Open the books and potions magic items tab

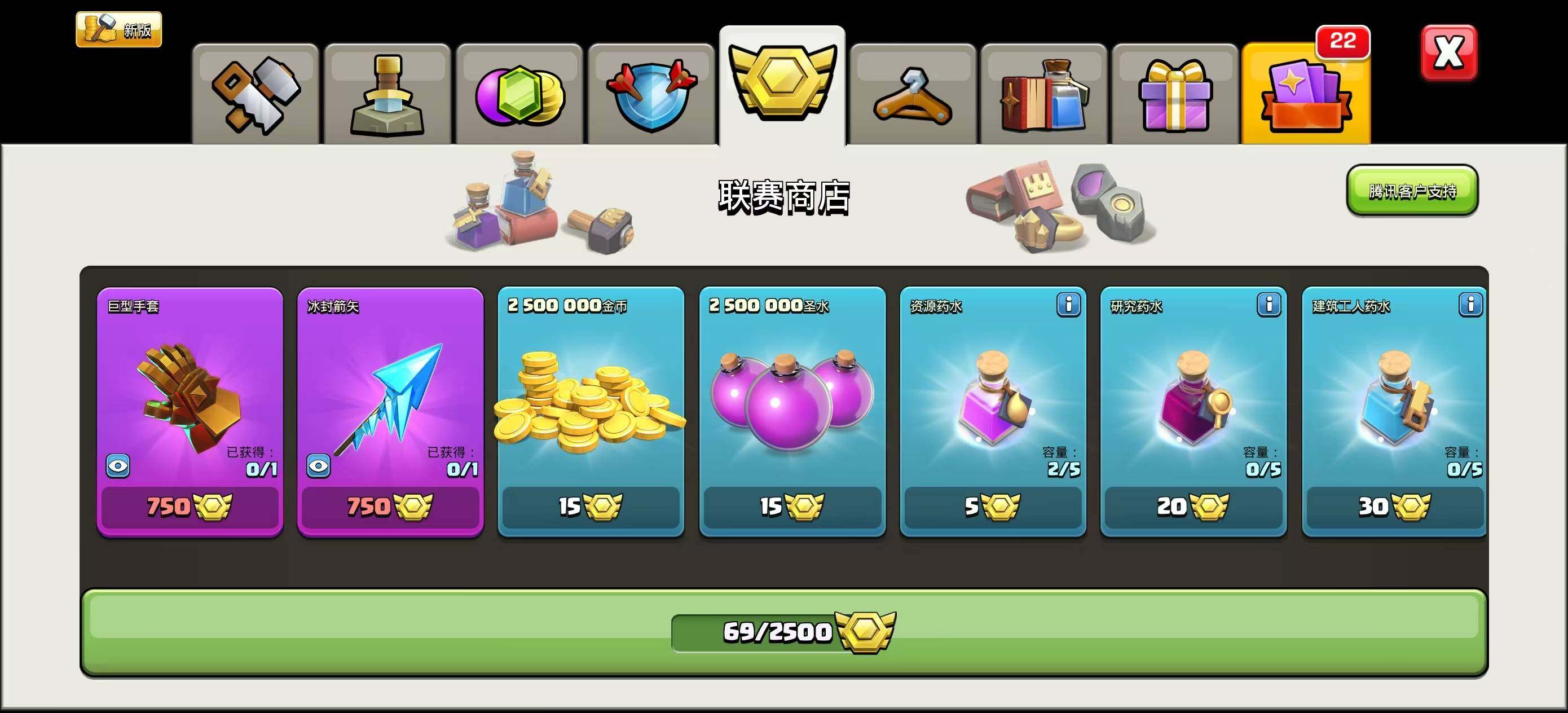(x=1044, y=94)
